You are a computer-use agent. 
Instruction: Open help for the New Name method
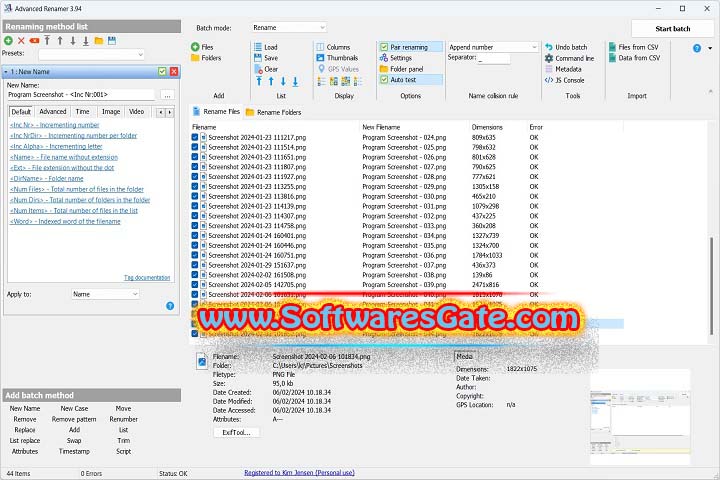(170, 306)
